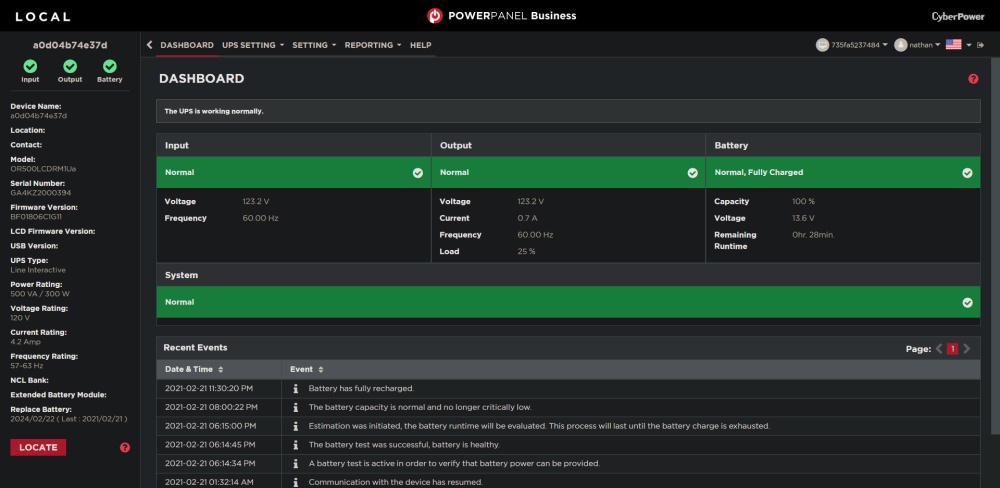Go to next page of Recent Events
1000x488 pixels.
pos(966,349)
